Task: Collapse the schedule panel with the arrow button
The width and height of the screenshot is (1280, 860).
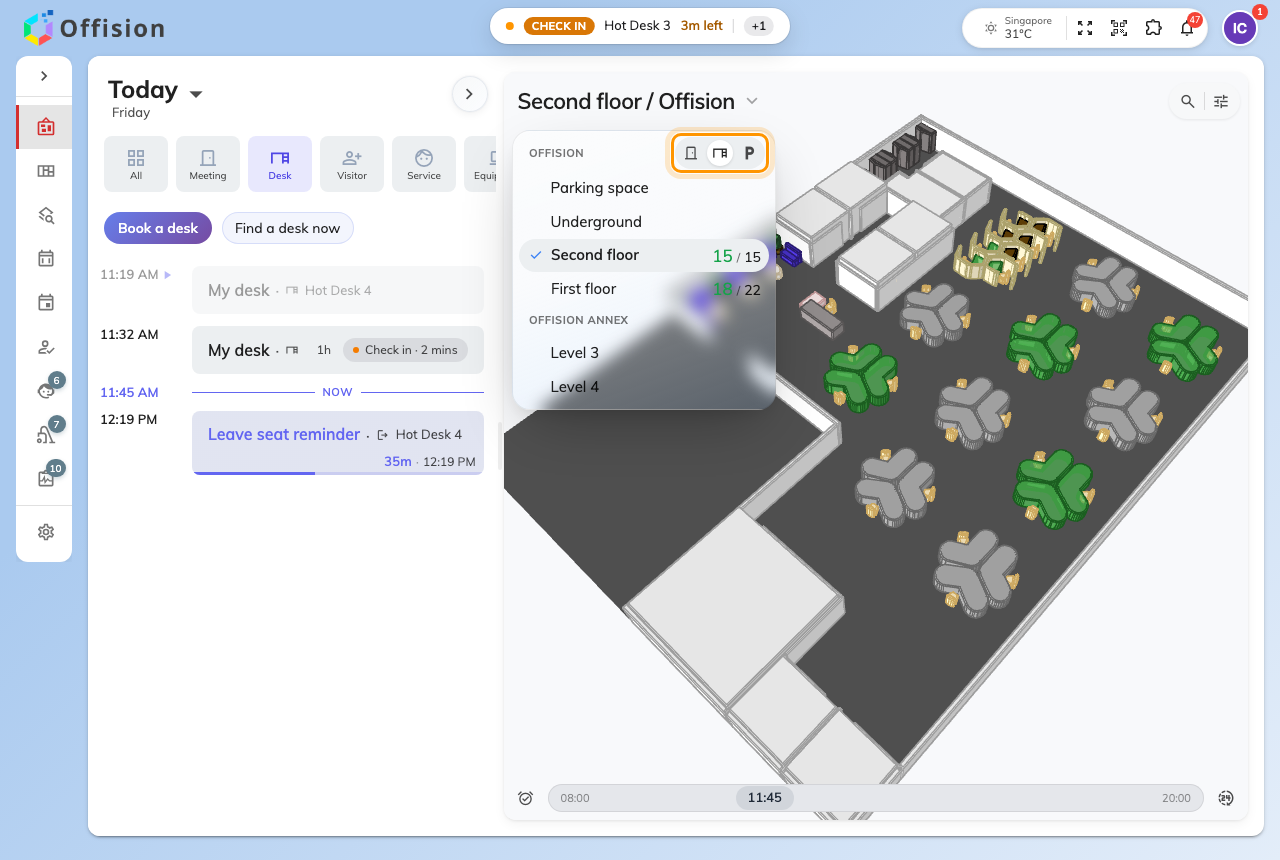Action: (470, 94)
